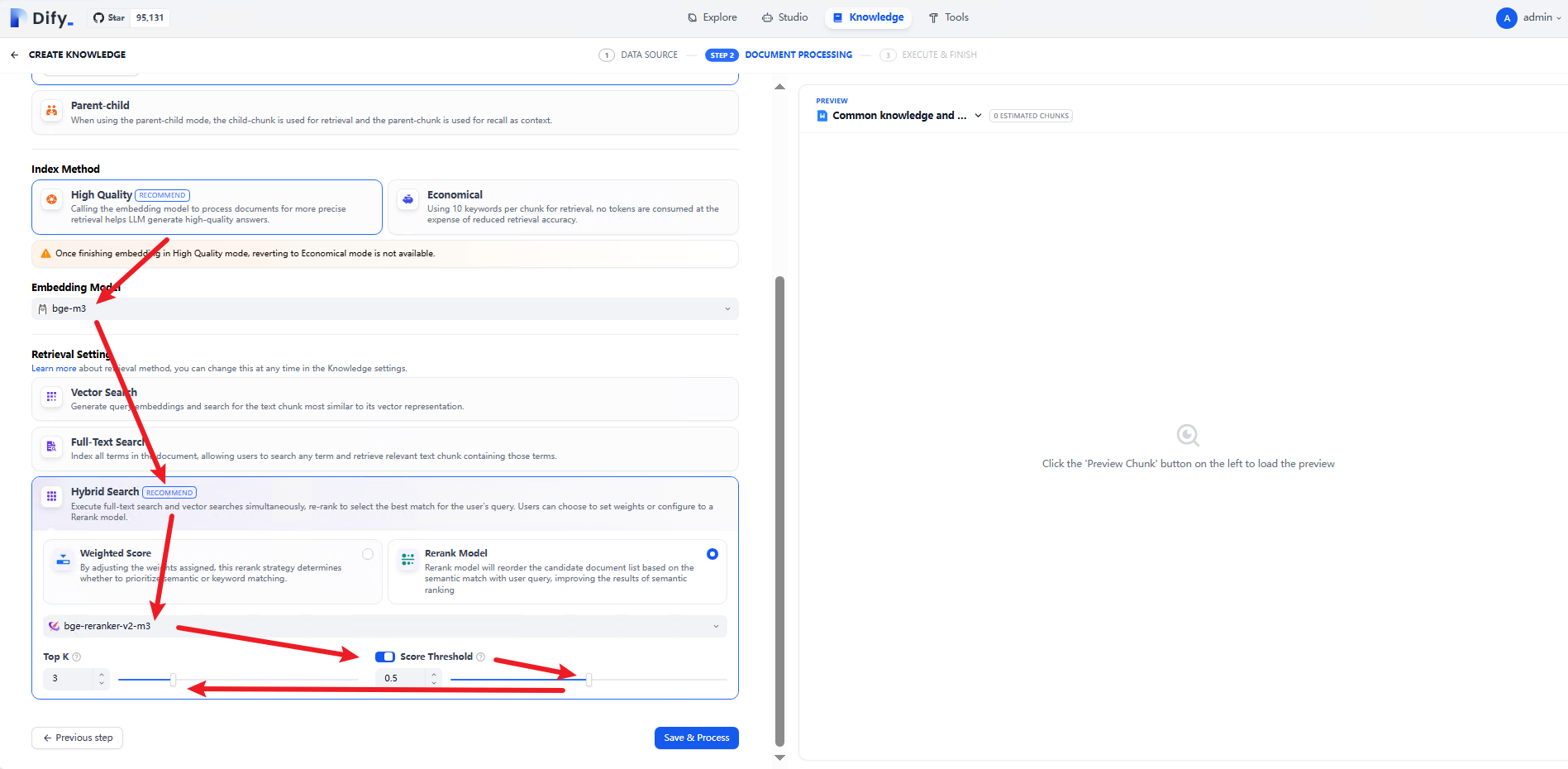Go to the Studio tab
This screenshot has width=1568, height=769.
785,17
